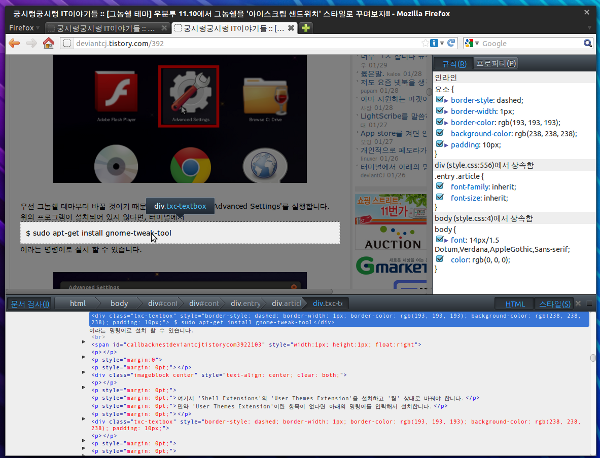Viewport: 600px width, 458px height.
Task: Click the AUCTION ad banner
Action: (391, 238)
